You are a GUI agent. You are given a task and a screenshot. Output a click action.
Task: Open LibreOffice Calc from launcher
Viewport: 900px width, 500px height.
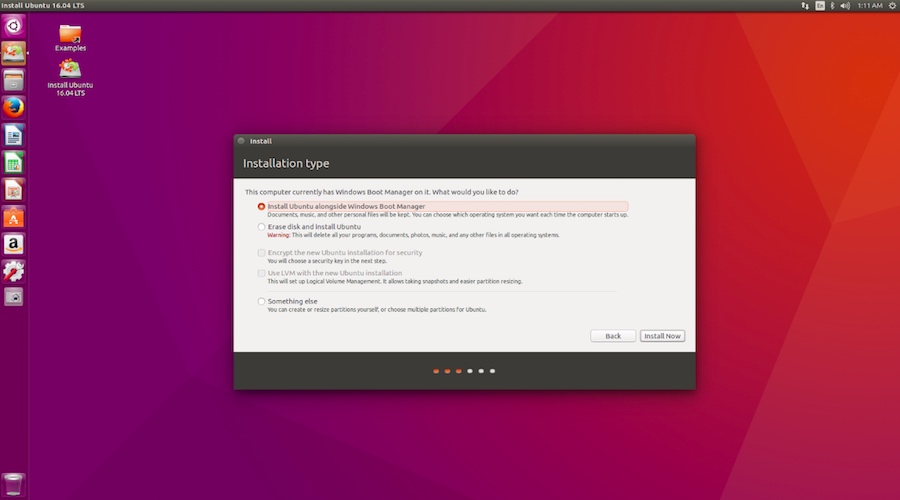click(x=13, y=163)
